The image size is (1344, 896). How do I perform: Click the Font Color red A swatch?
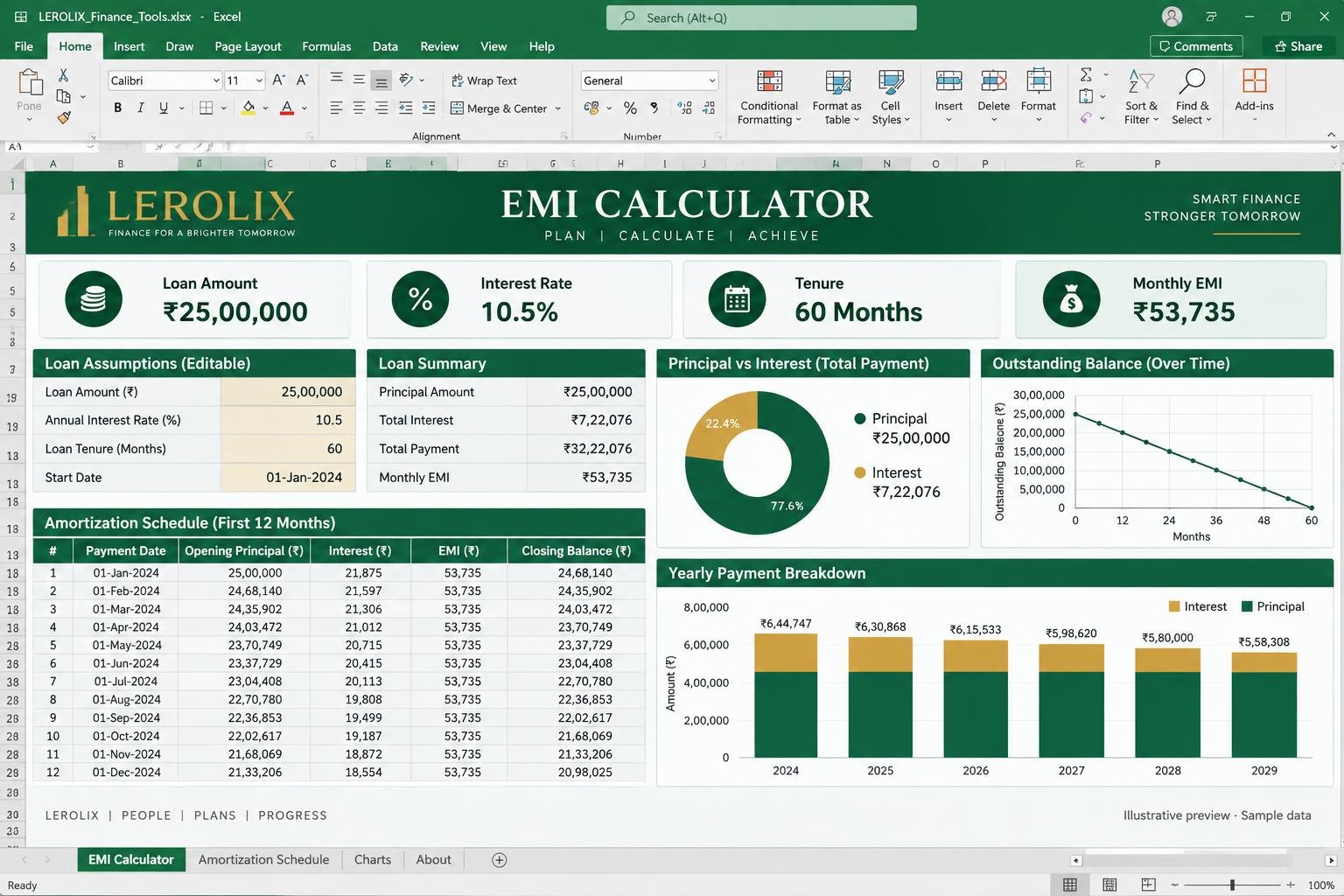(286, 108)
